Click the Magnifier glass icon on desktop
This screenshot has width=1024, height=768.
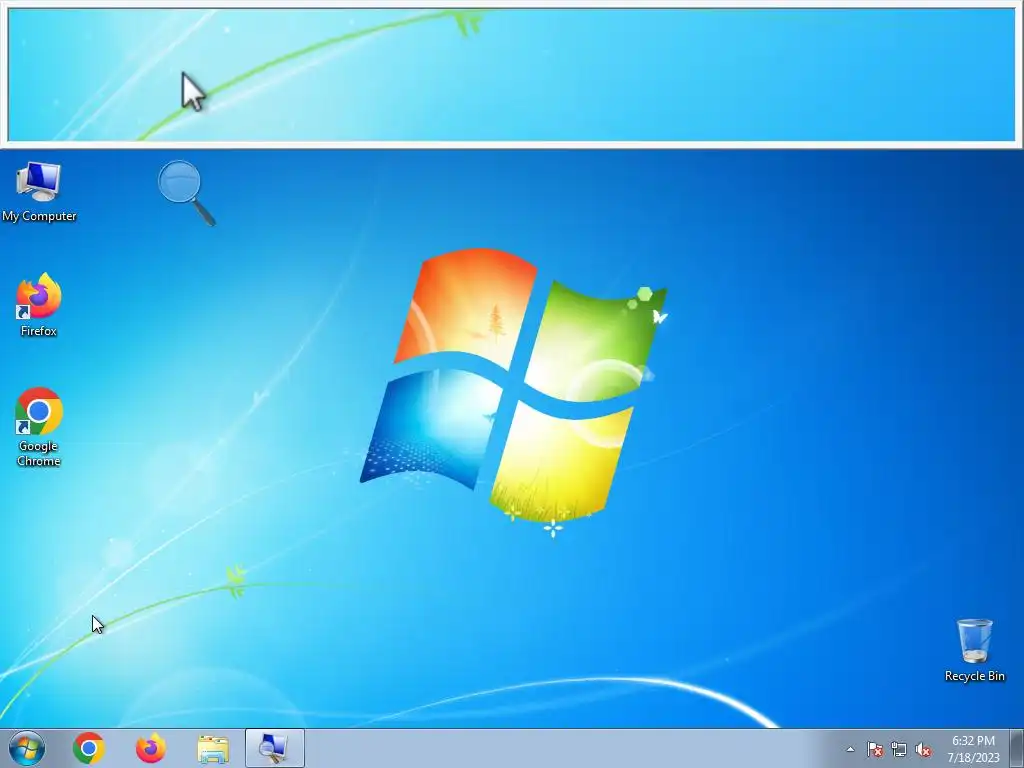coord(187,193)
